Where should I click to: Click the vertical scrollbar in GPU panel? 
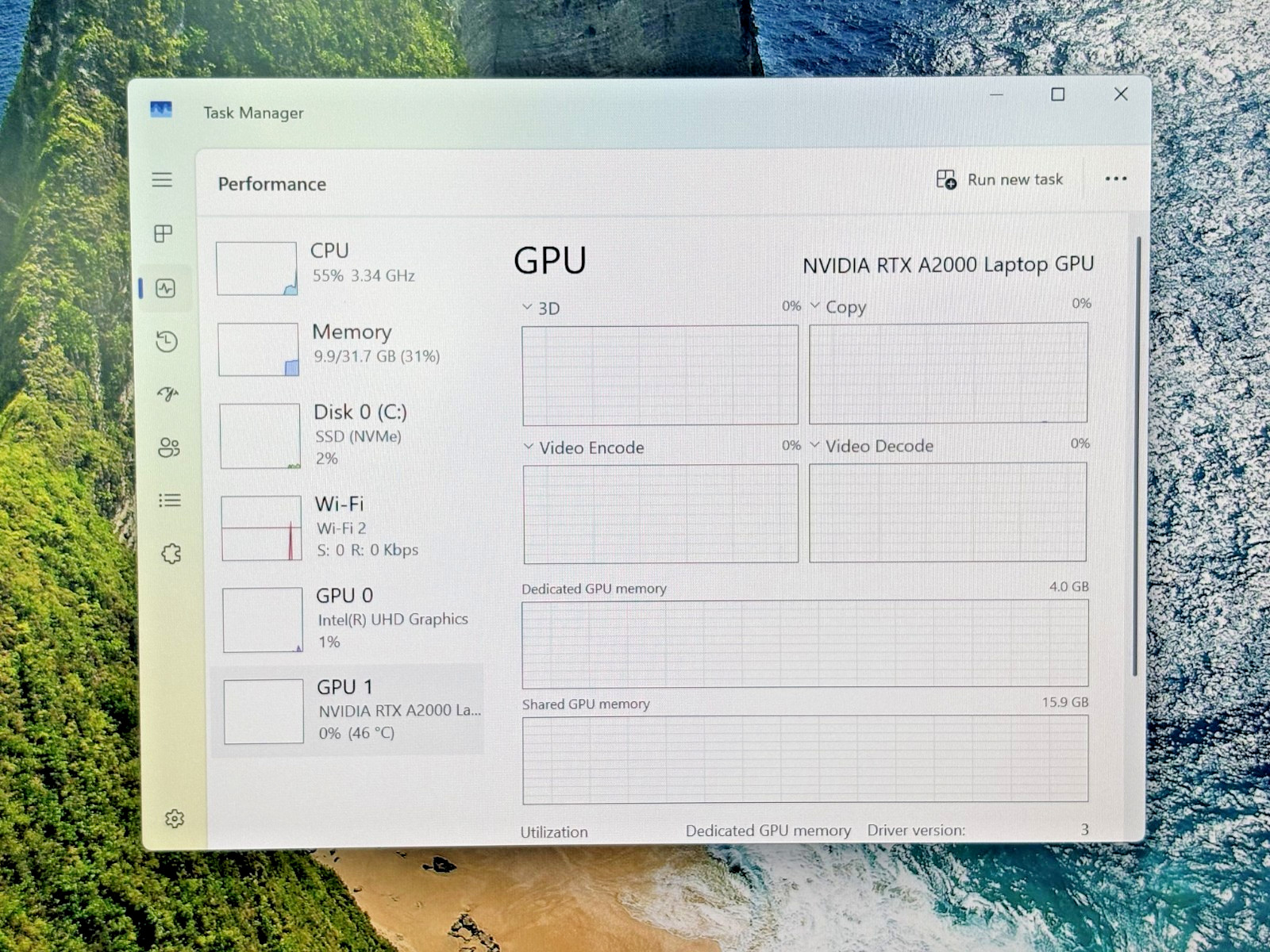pyautogui.click(x=1137, y=456)
